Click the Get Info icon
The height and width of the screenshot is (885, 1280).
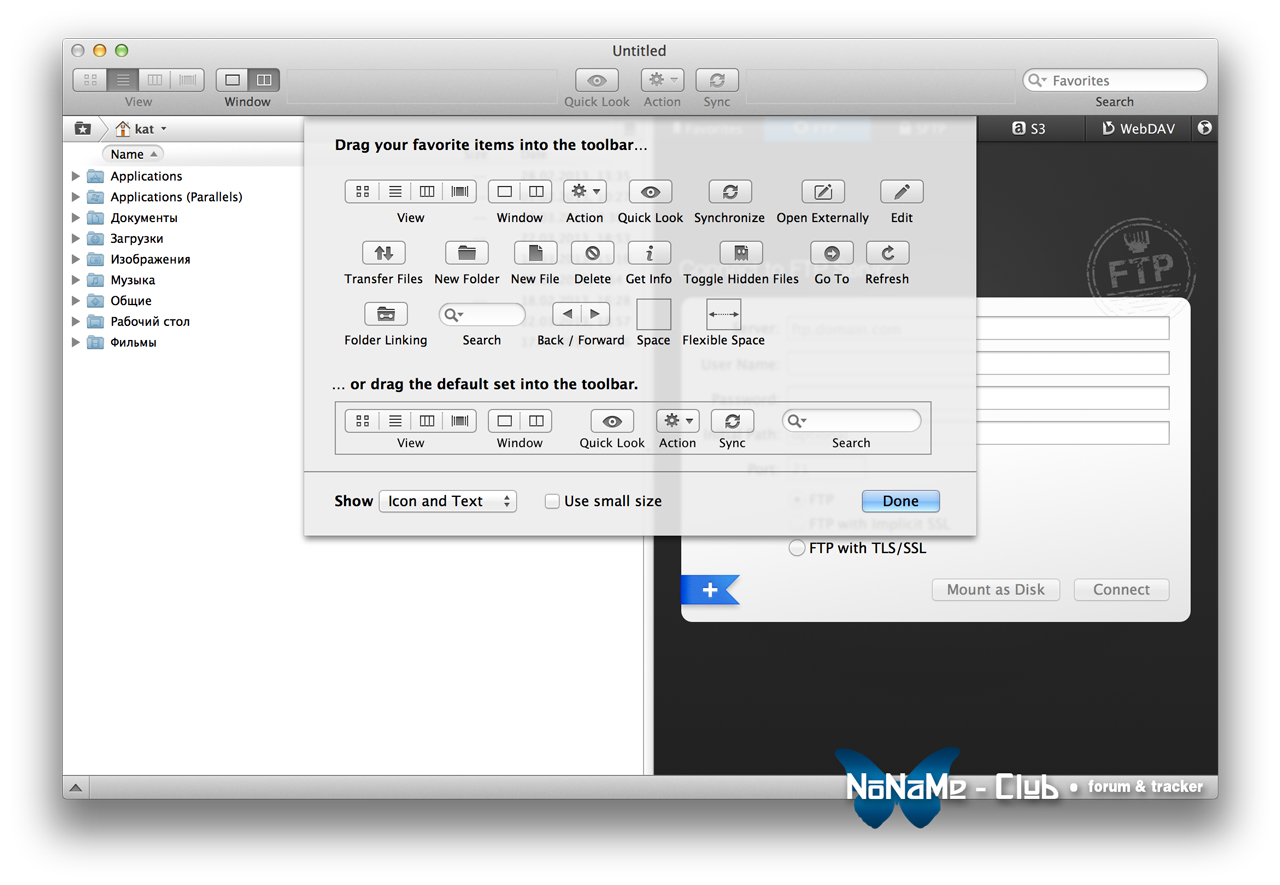tap(648, 253)
